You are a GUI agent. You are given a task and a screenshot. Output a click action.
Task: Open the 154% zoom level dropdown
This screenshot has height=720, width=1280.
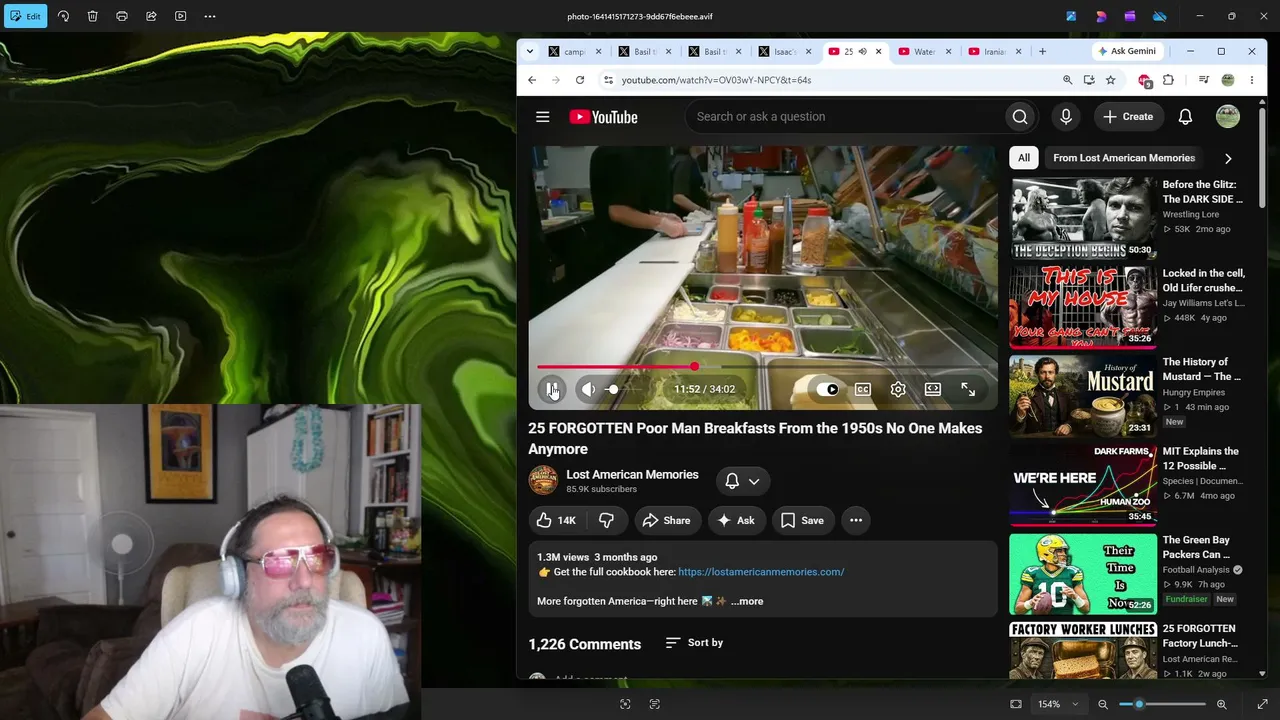(1059, 704)
